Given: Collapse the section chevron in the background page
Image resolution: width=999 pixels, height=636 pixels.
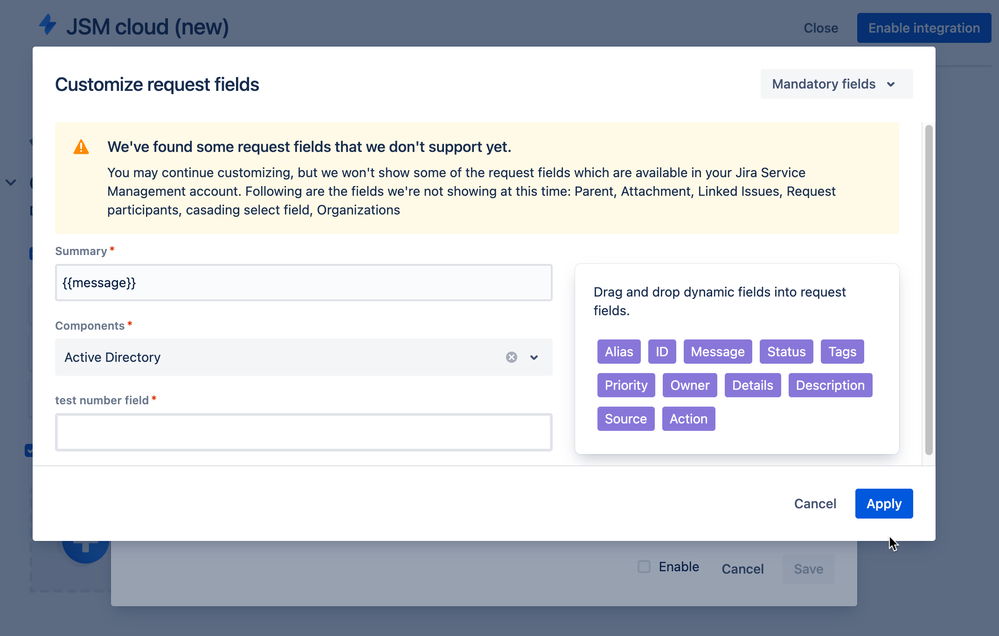Looking at the screenshot, I should pyautogui.click(x=11, y=182).
